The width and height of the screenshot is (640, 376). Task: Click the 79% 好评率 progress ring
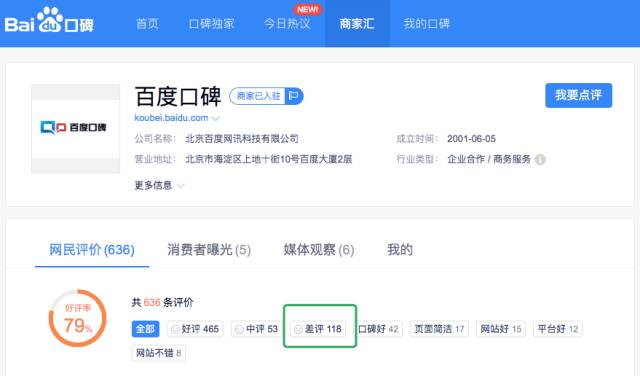tap(78, 318)
